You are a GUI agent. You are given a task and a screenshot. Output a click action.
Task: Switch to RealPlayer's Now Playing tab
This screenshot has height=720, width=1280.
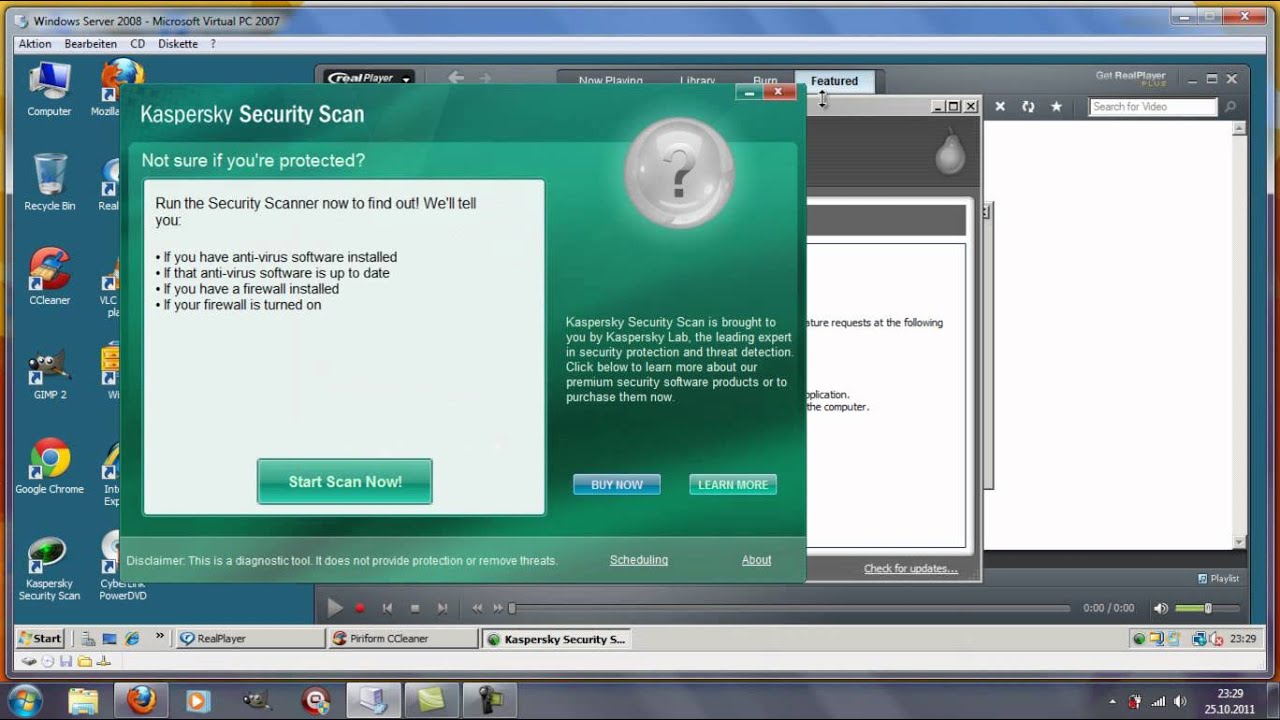610,81
